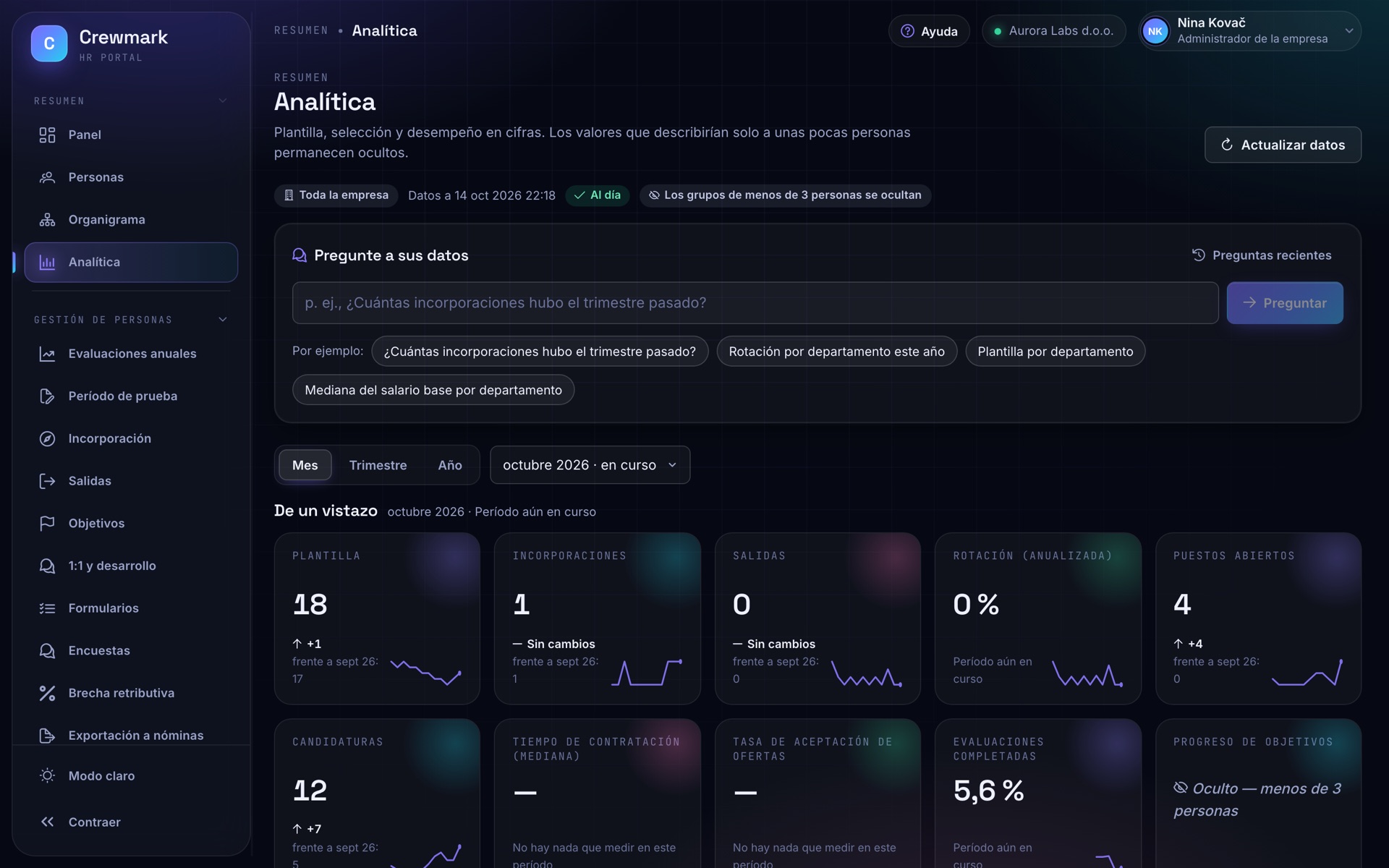Open the octubre 2026 period dropdown

coord(590,465)
